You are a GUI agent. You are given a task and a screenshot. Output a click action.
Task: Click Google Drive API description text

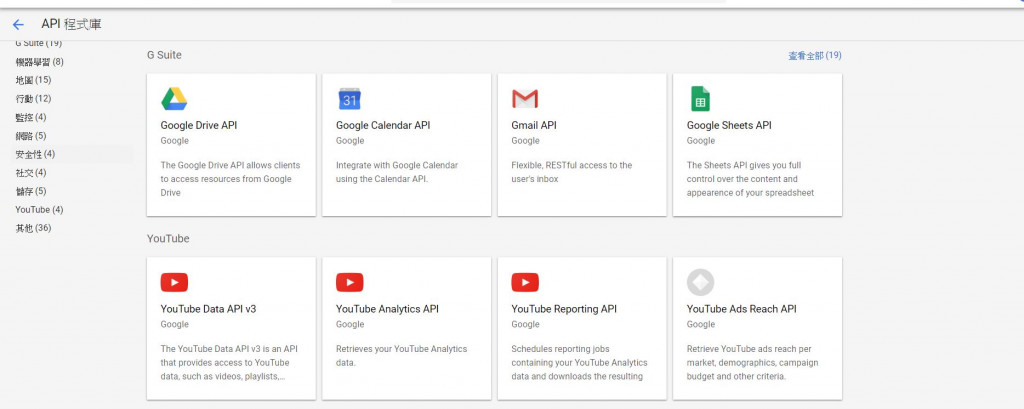(x=231, y=179)
